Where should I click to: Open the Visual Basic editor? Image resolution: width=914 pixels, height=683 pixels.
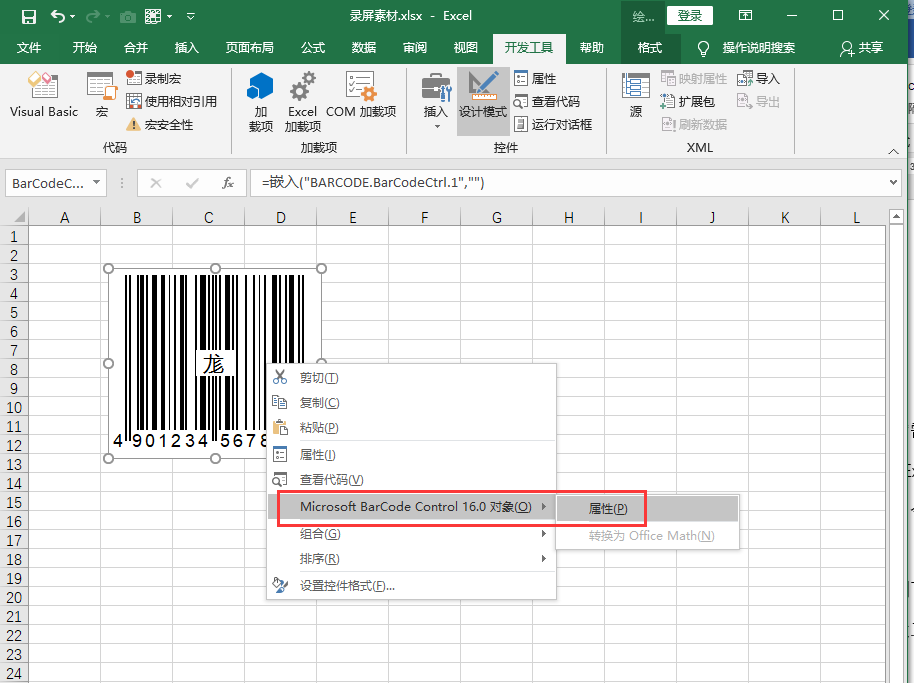(x=44, y=94)
